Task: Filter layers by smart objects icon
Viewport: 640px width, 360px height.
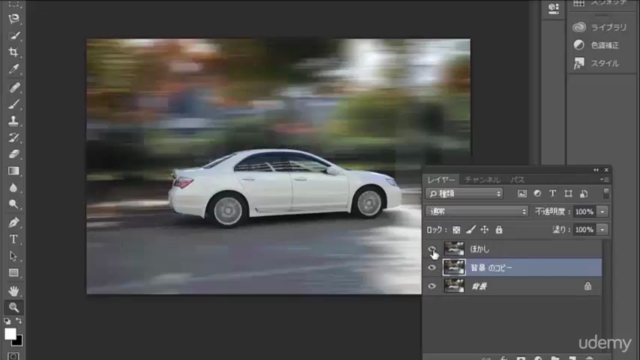Action: pos(584,194)
